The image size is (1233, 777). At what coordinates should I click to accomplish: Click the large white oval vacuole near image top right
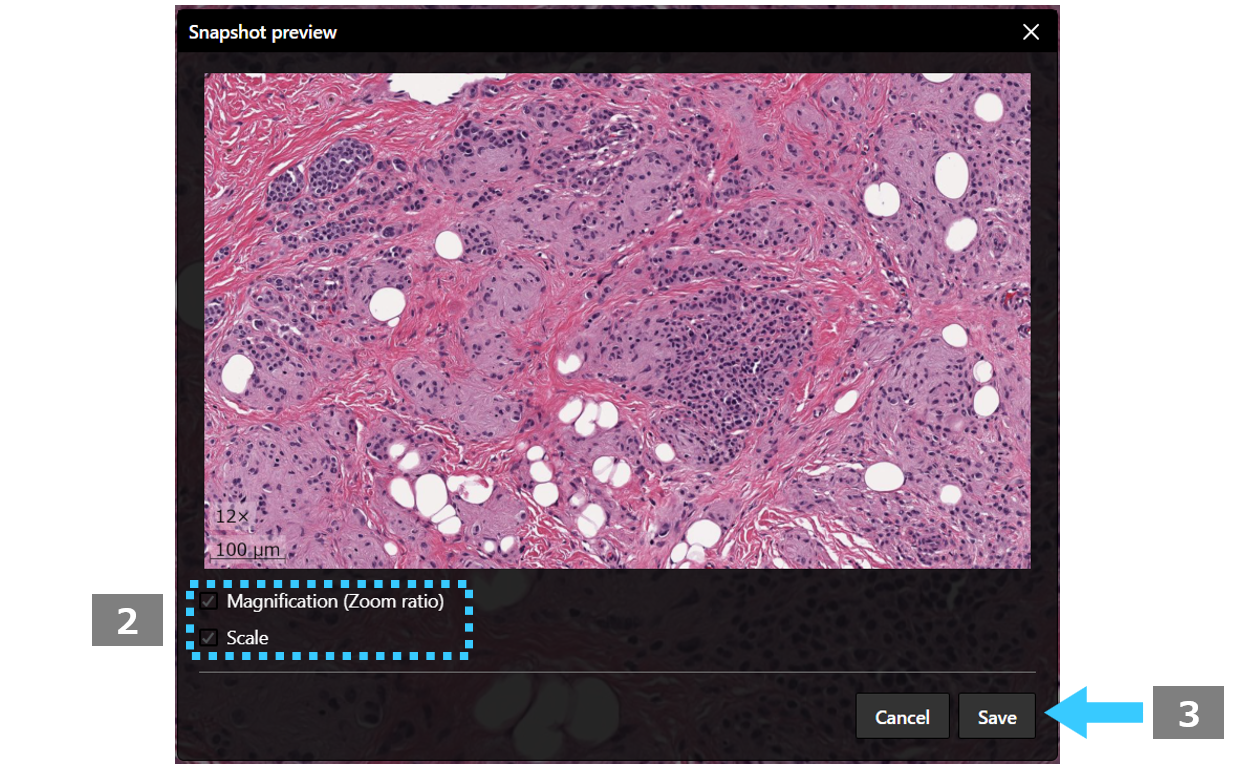pos(951,175)
